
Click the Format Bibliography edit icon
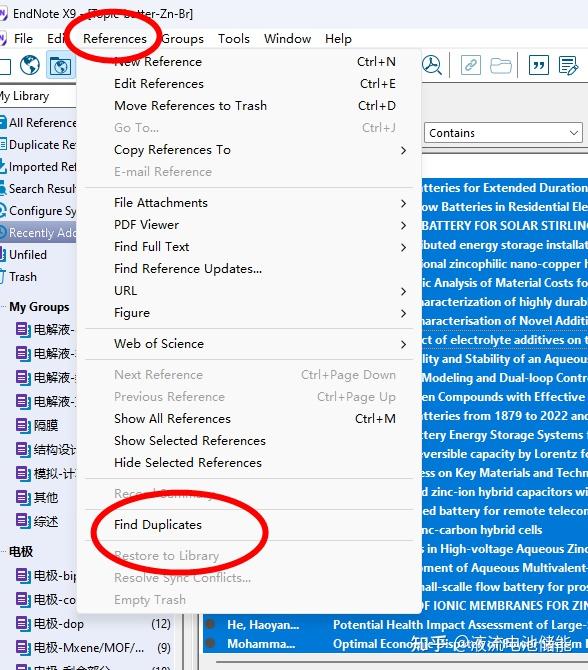(568, 65)
